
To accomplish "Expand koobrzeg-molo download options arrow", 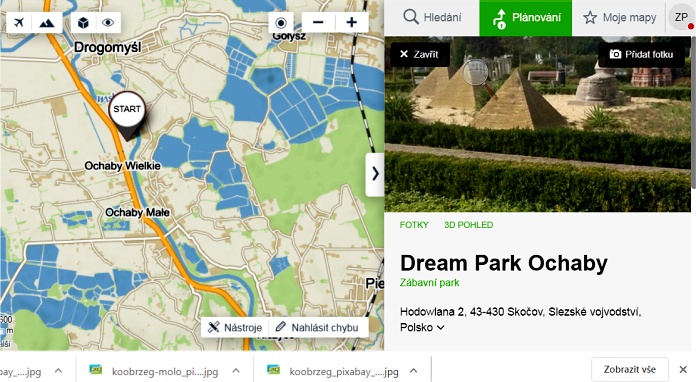I will (x=236, y=370).
